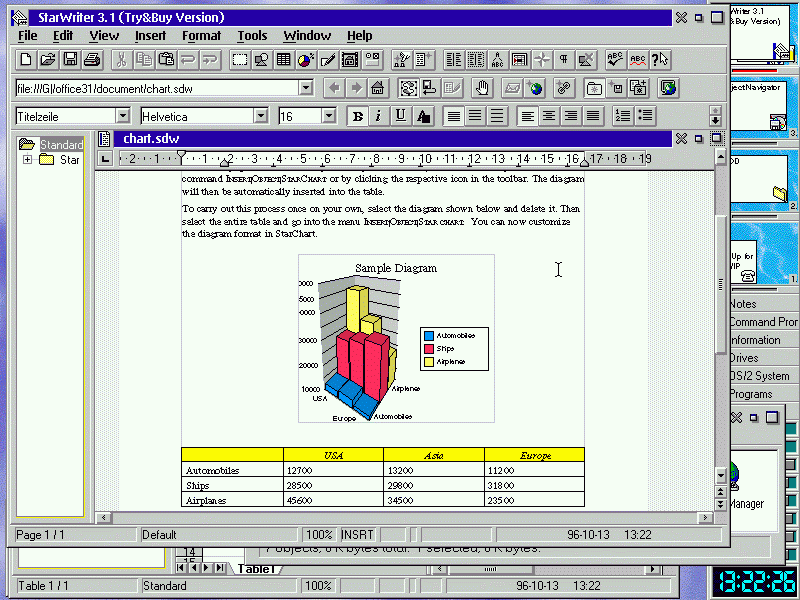Viewport: 800px width, 600px height.
Task: Toggle auto spellcheck with the red underline ABC icon
Action: click(638, 60)
